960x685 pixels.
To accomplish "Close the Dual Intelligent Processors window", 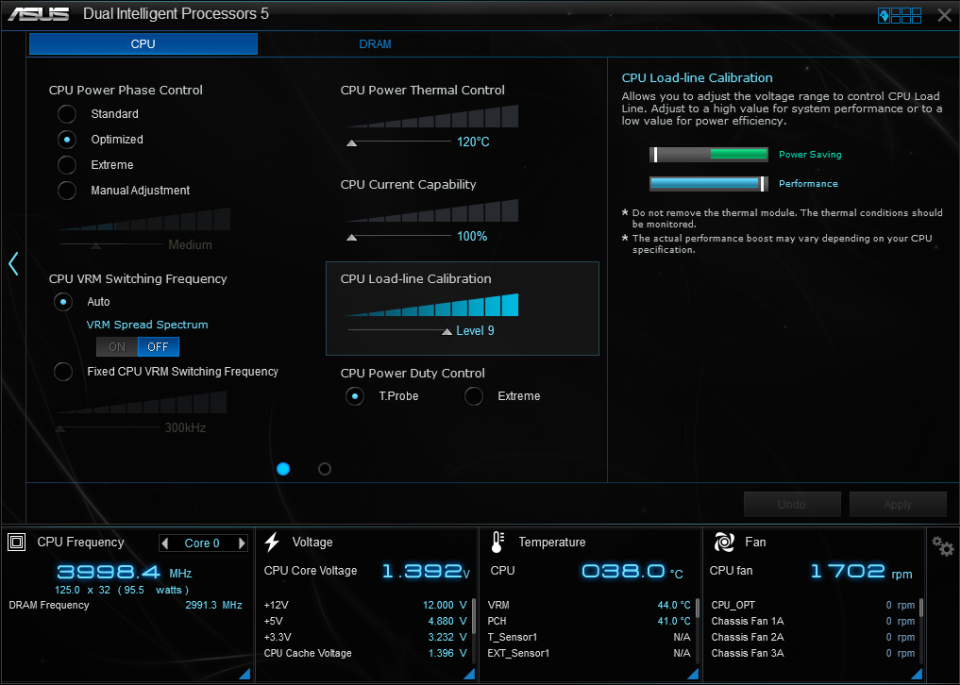I will [x=944, y=15].
